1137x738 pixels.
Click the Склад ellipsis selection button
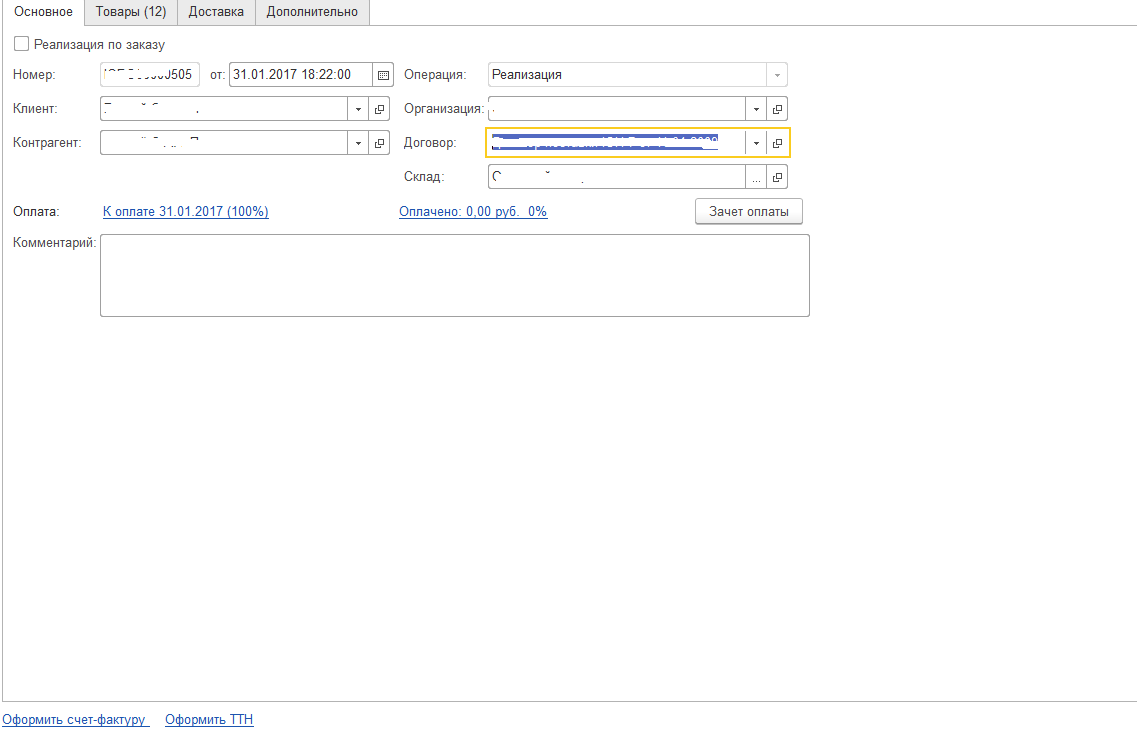click(756, 177)
